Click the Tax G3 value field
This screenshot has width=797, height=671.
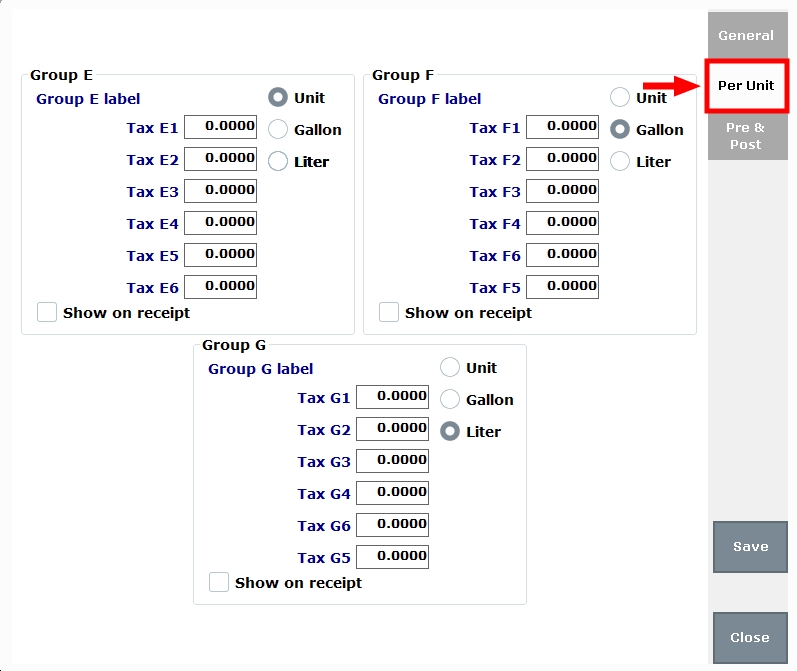(x=392, y=461)
